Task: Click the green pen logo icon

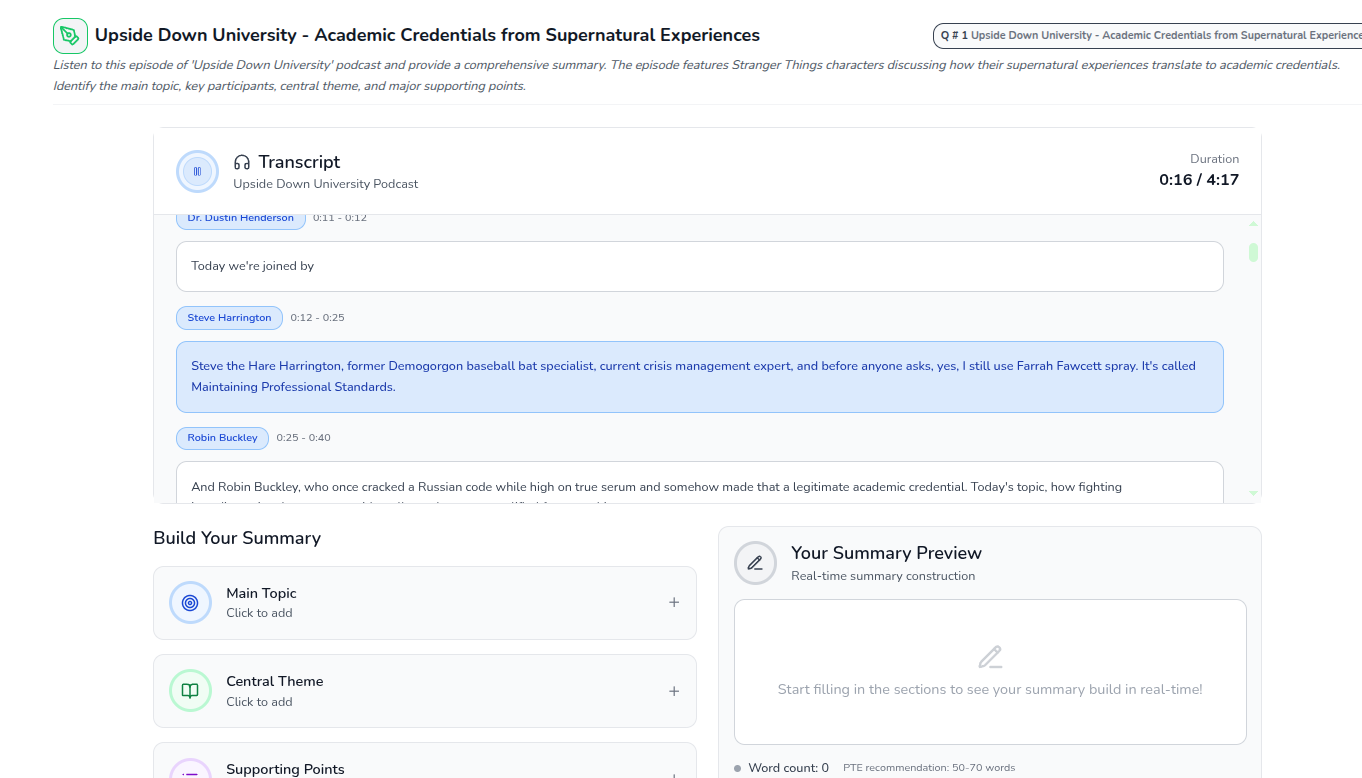Action: (70, 36)
